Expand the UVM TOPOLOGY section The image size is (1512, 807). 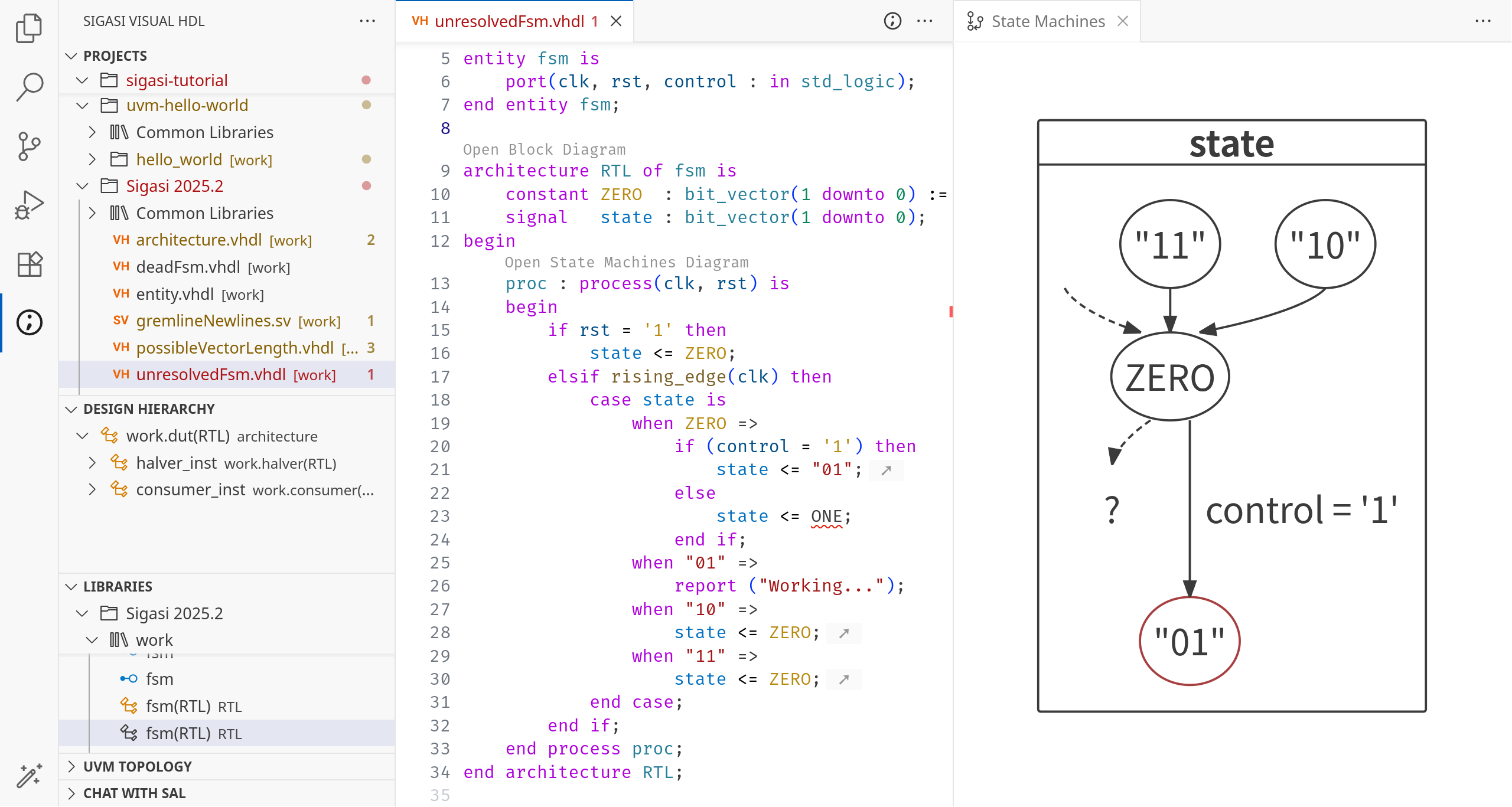[x=71, y=766]
